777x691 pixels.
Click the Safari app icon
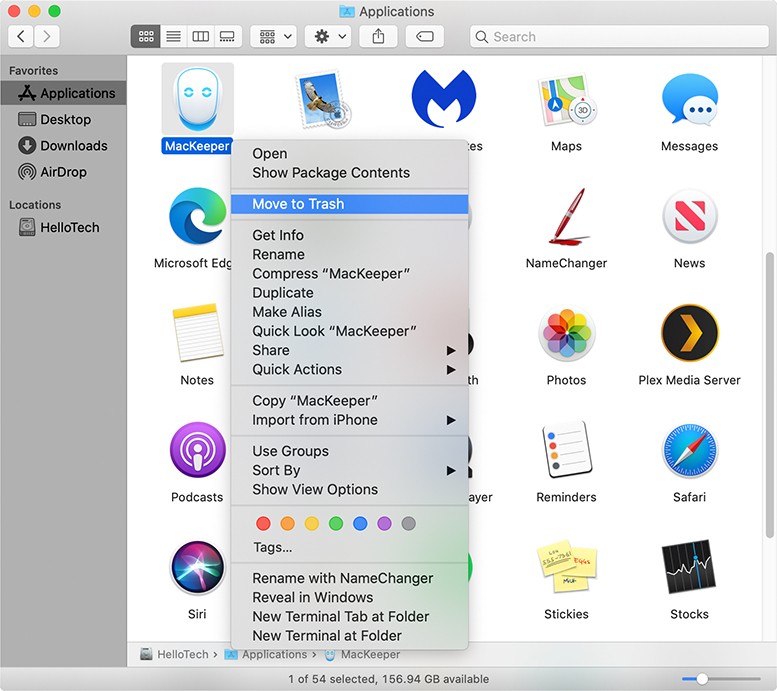point(689,451)
